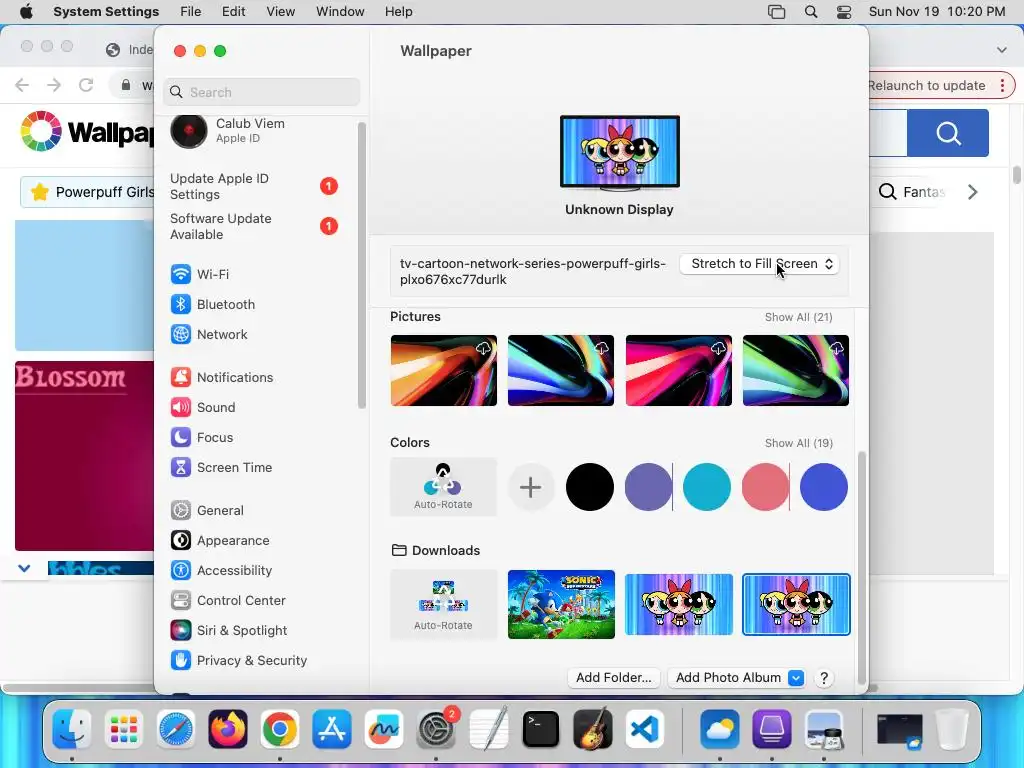
Task: Open Sound settings
Action: click(202, 408)
